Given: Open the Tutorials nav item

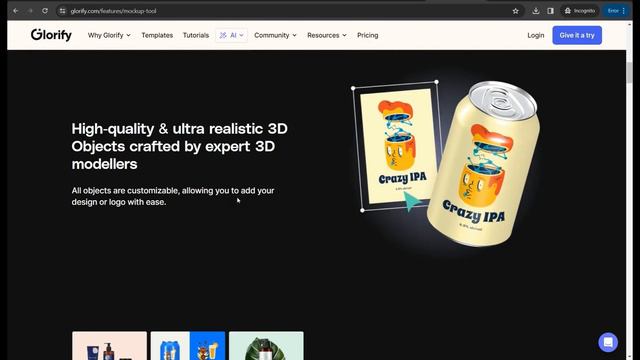Looking at the screenshot, I should tap(196, 36).
